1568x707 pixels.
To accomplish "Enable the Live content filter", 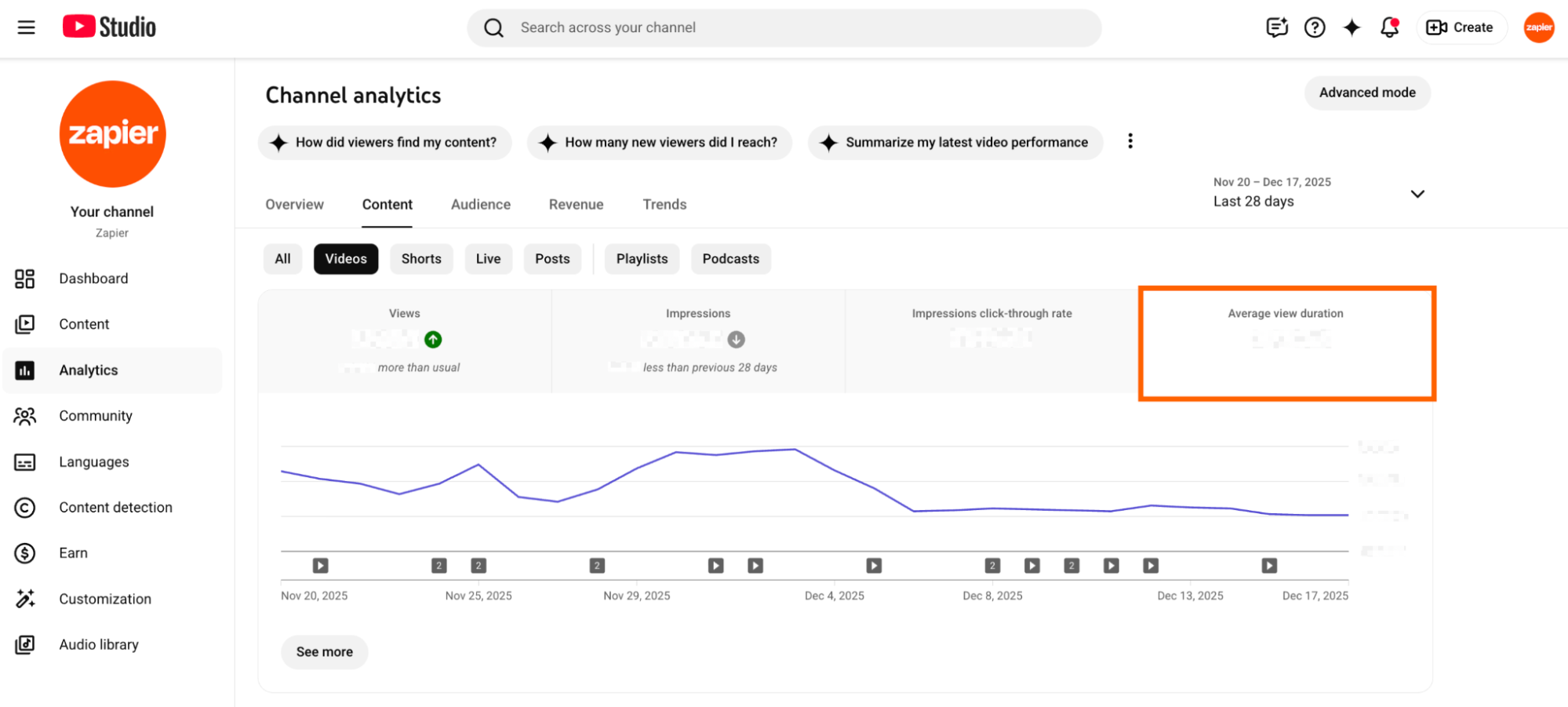I will point(488,258).
